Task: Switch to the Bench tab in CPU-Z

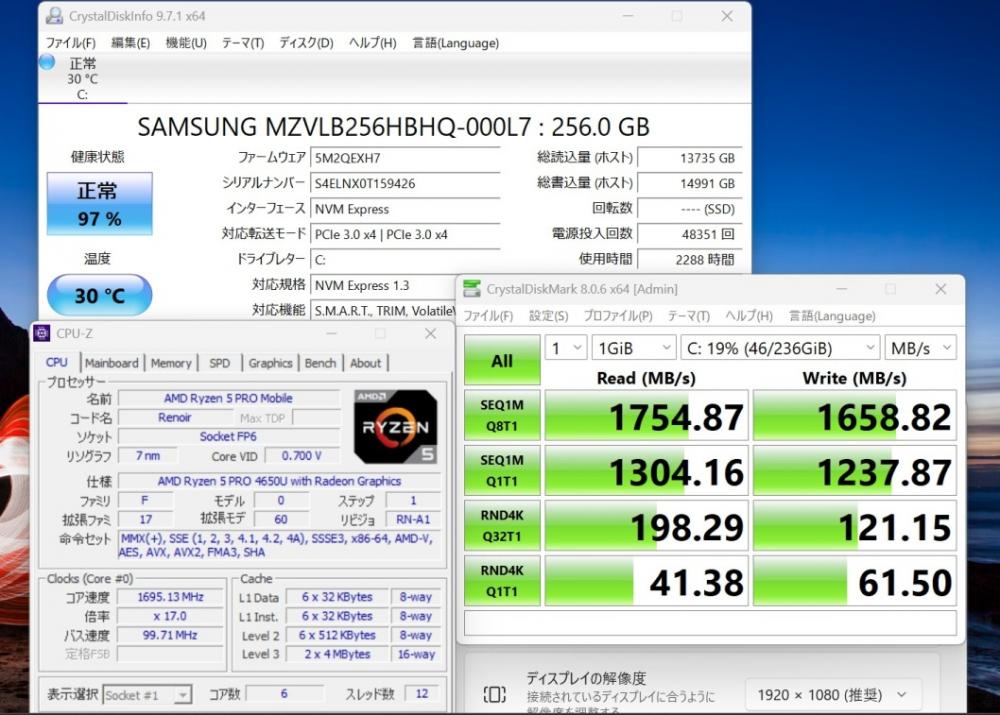Action: pyautogui.click(x=320, y=363)
